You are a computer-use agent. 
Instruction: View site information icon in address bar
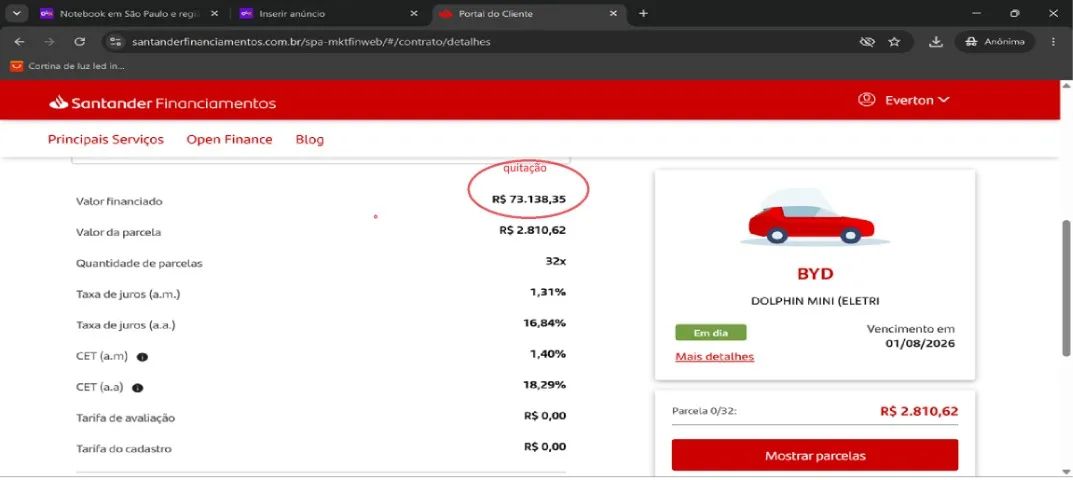tap(116, 42)
